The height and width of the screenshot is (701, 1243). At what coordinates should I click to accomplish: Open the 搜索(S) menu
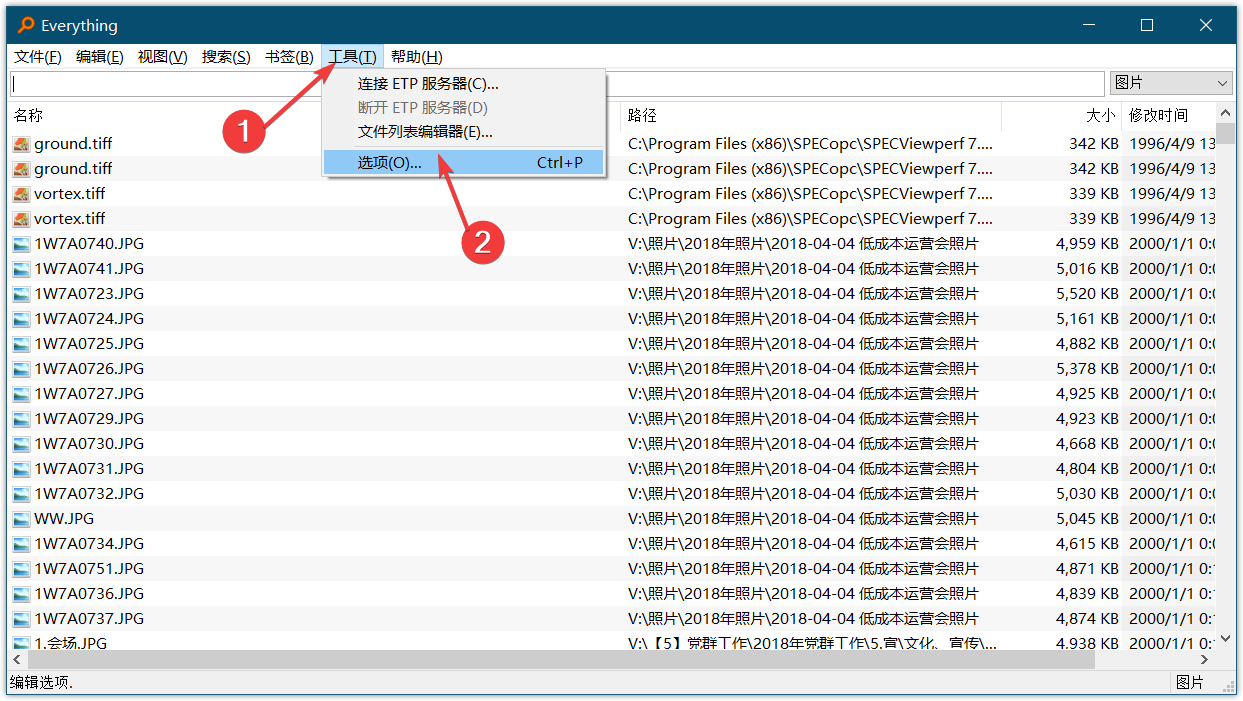pos(226,57)
